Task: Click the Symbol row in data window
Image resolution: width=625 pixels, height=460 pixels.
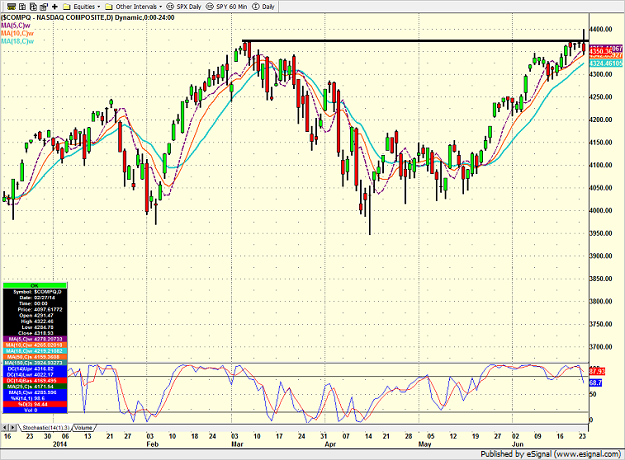Action: tap(35, 292)
